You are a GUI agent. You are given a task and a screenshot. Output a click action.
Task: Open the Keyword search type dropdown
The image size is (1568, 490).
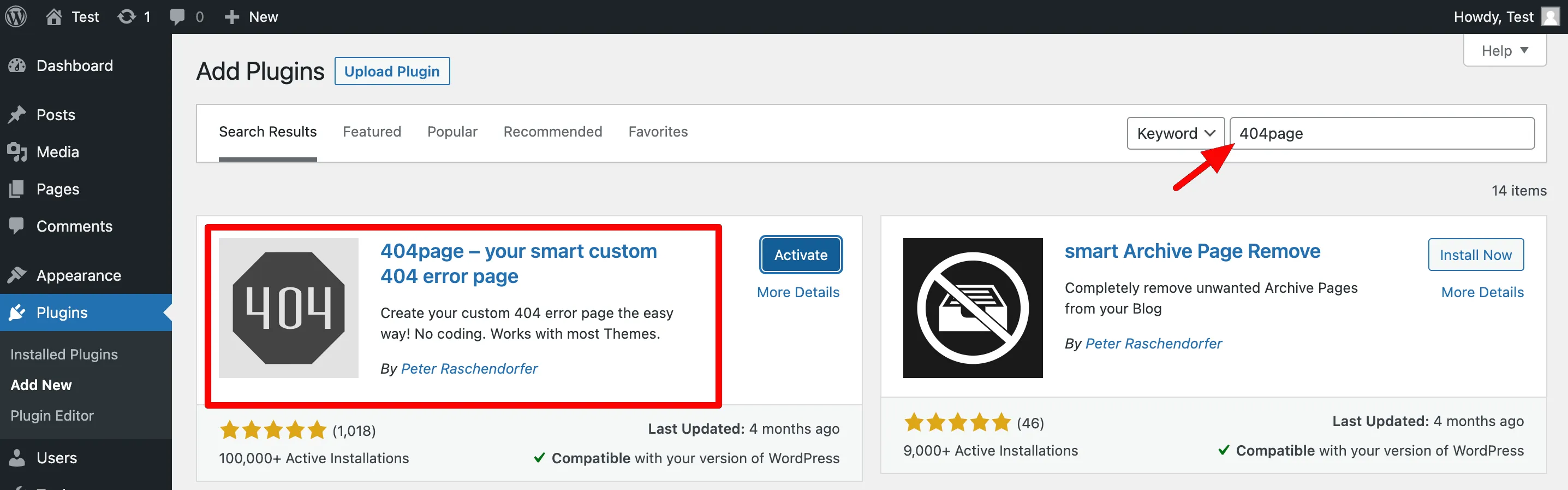coord(1176,133)
